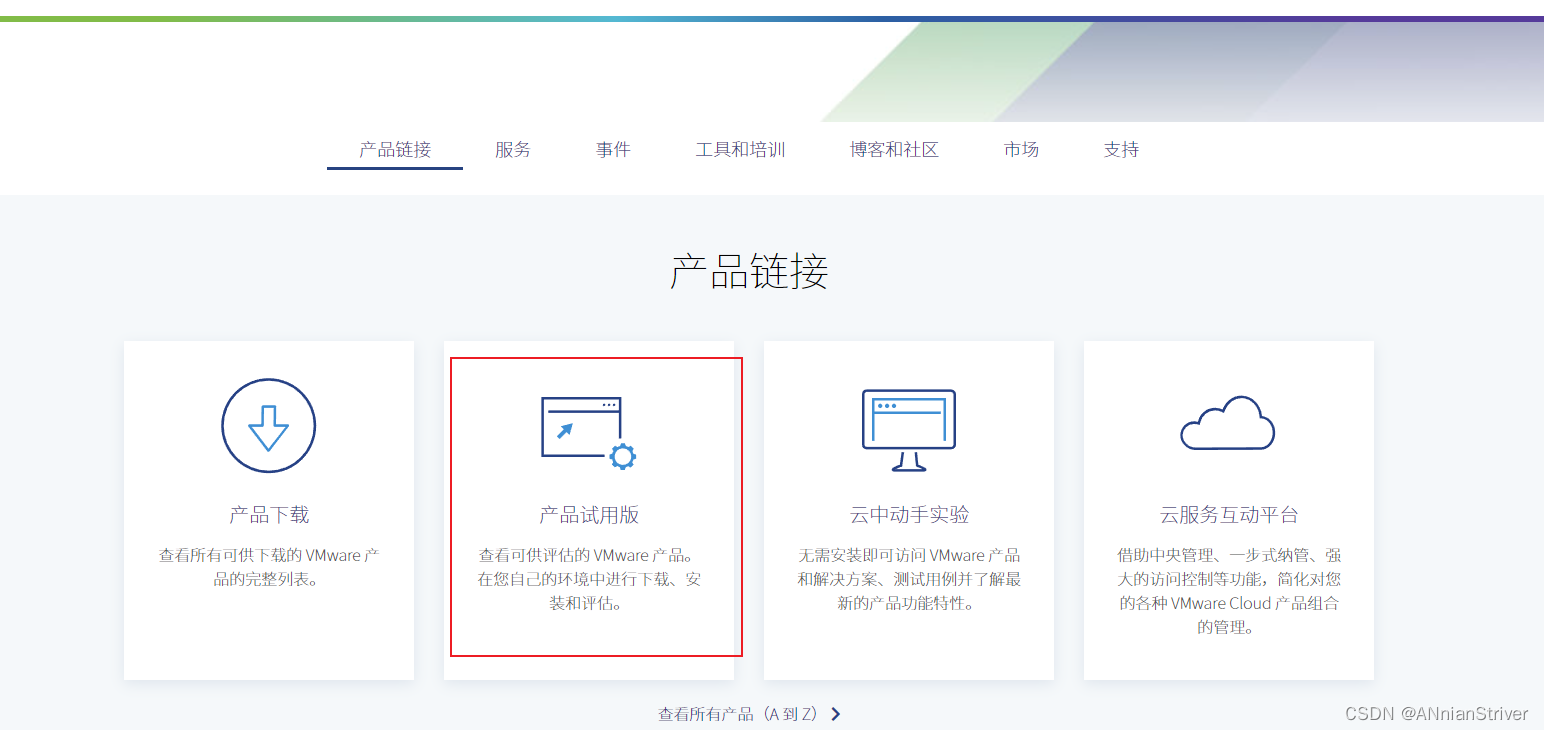Open the 博客和社区 tab
The width and height of the screenshot is (1544, 730).
coord(894,150)
